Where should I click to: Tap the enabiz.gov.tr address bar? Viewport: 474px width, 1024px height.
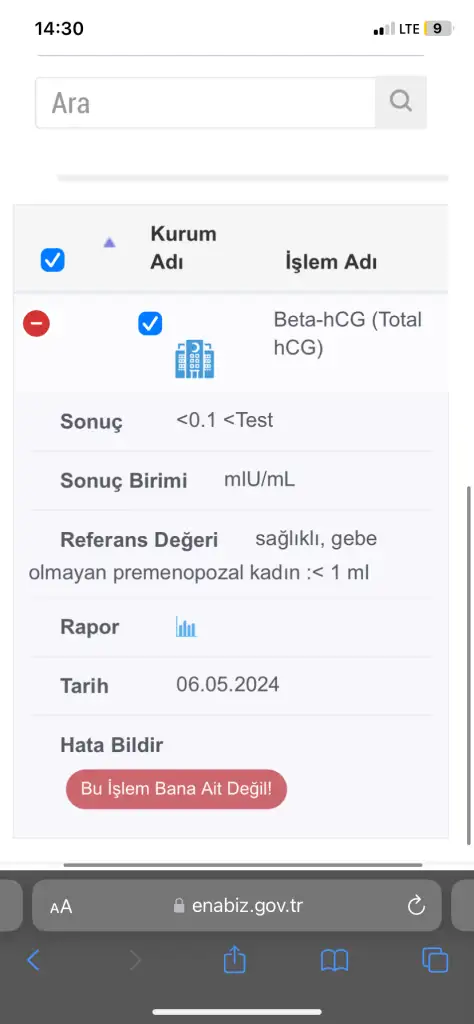point(237,906)
